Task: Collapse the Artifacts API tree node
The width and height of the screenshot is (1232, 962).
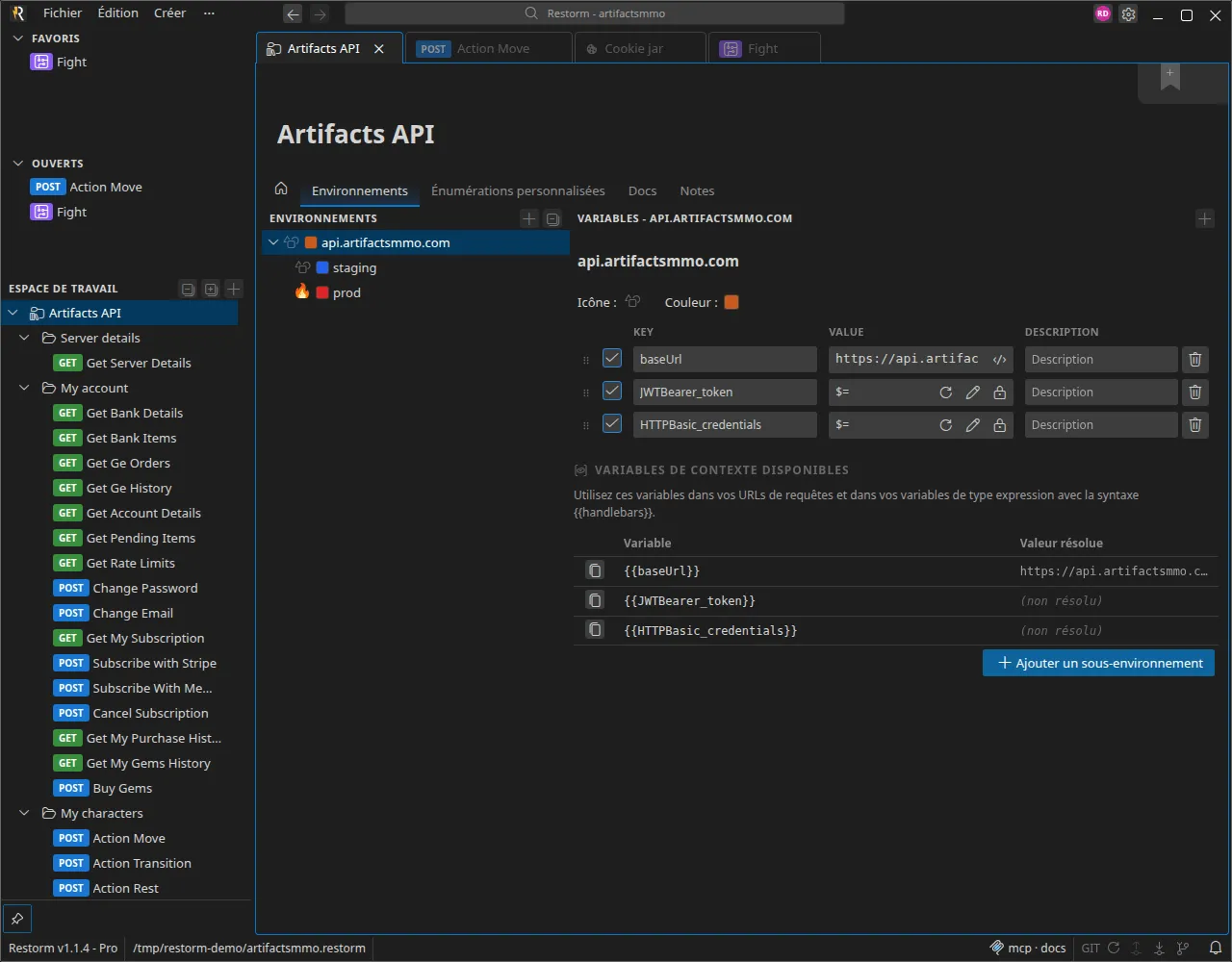Action: [13, 314]
